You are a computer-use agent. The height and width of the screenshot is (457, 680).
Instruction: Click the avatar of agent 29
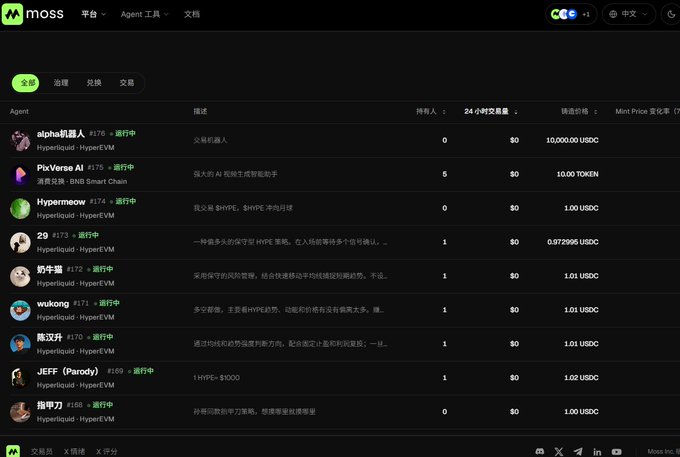click(x=20, y=242)
